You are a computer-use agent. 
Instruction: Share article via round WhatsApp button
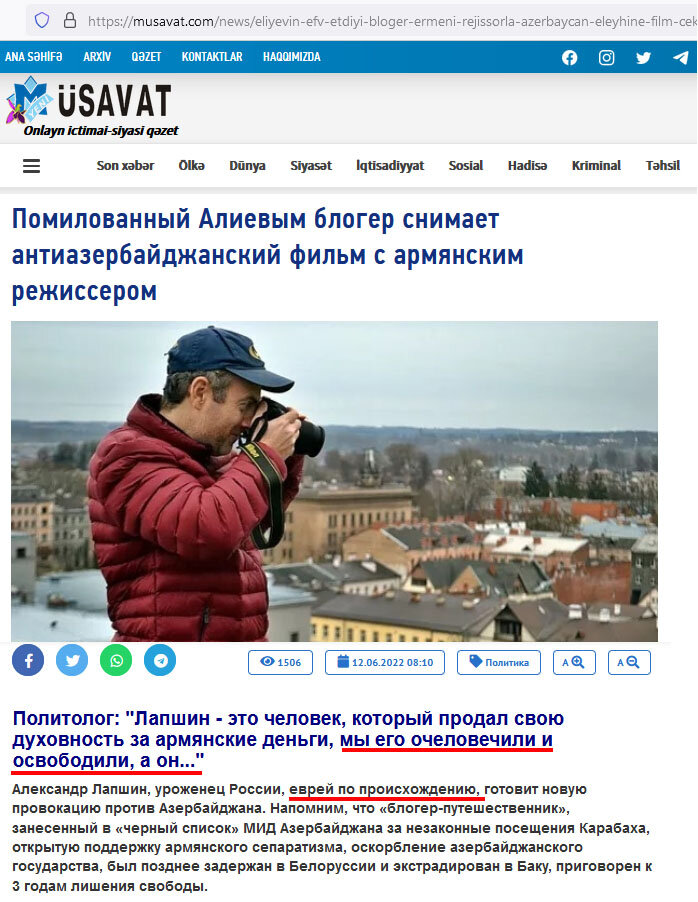coord(116,660)
